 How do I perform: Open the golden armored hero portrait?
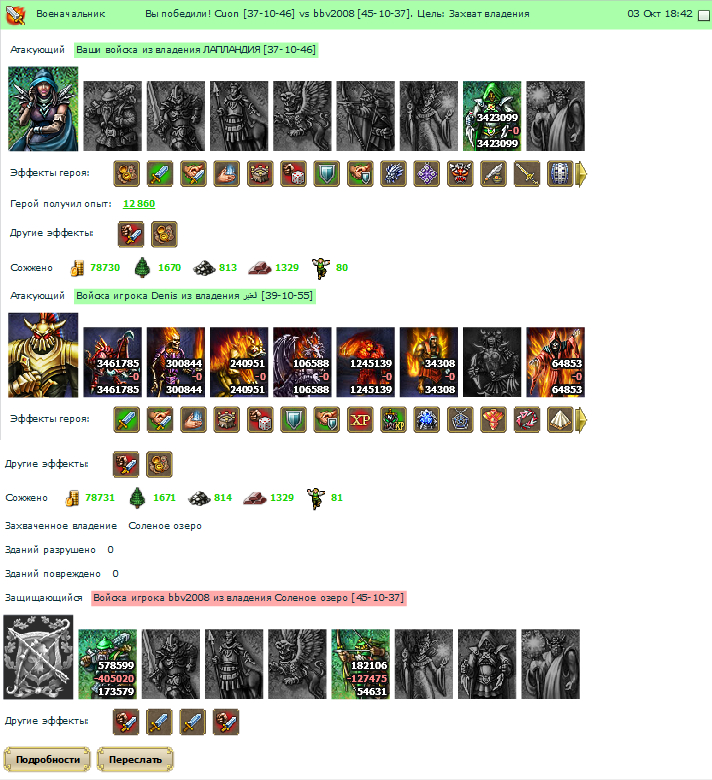43,355
